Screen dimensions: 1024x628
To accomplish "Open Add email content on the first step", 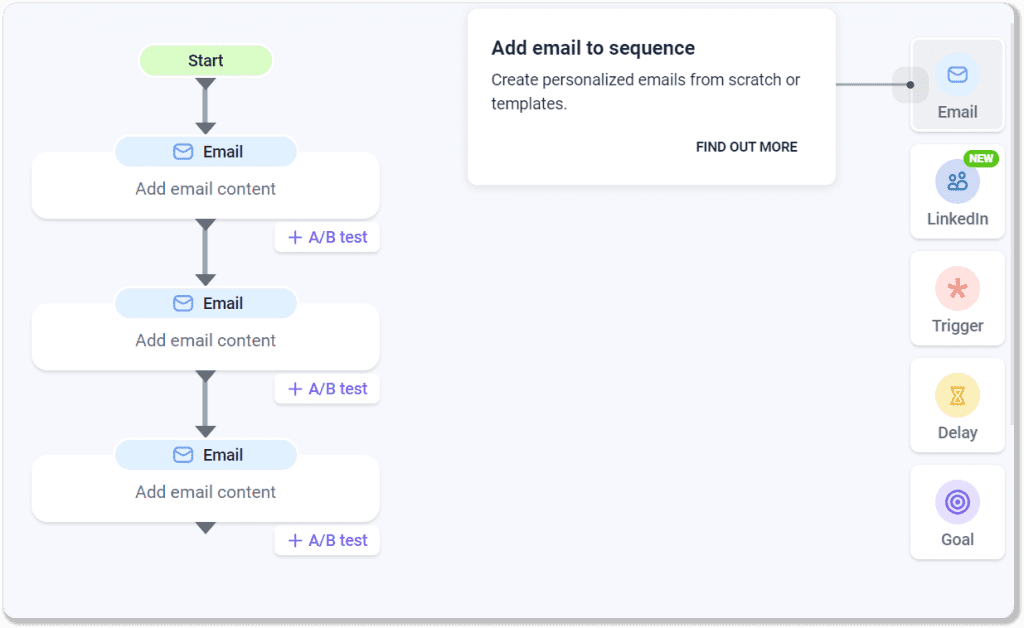I will [205, 188].
